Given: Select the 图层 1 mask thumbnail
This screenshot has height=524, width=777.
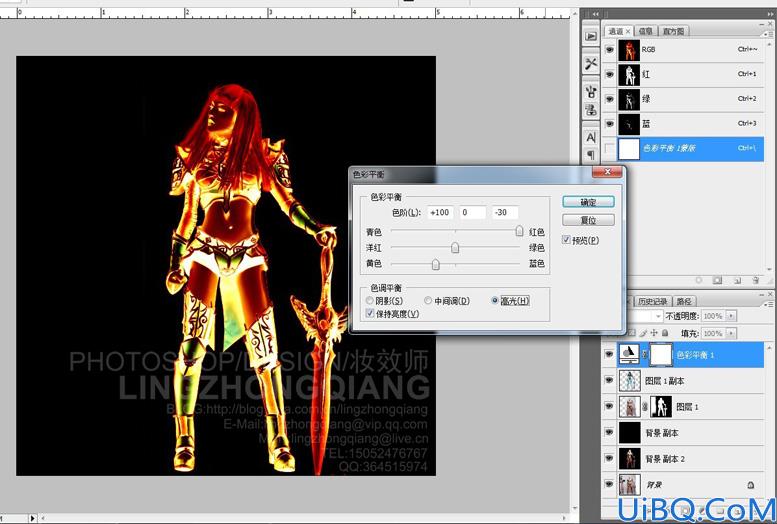Looking at the screenshot, I should tap(661, 407).
